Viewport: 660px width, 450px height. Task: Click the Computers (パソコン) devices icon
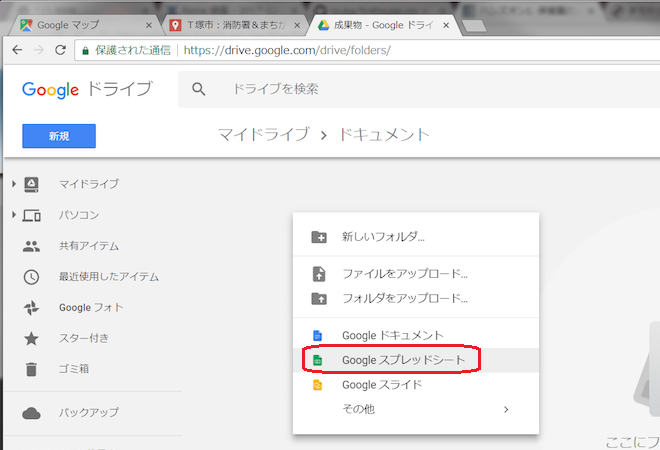32,216
